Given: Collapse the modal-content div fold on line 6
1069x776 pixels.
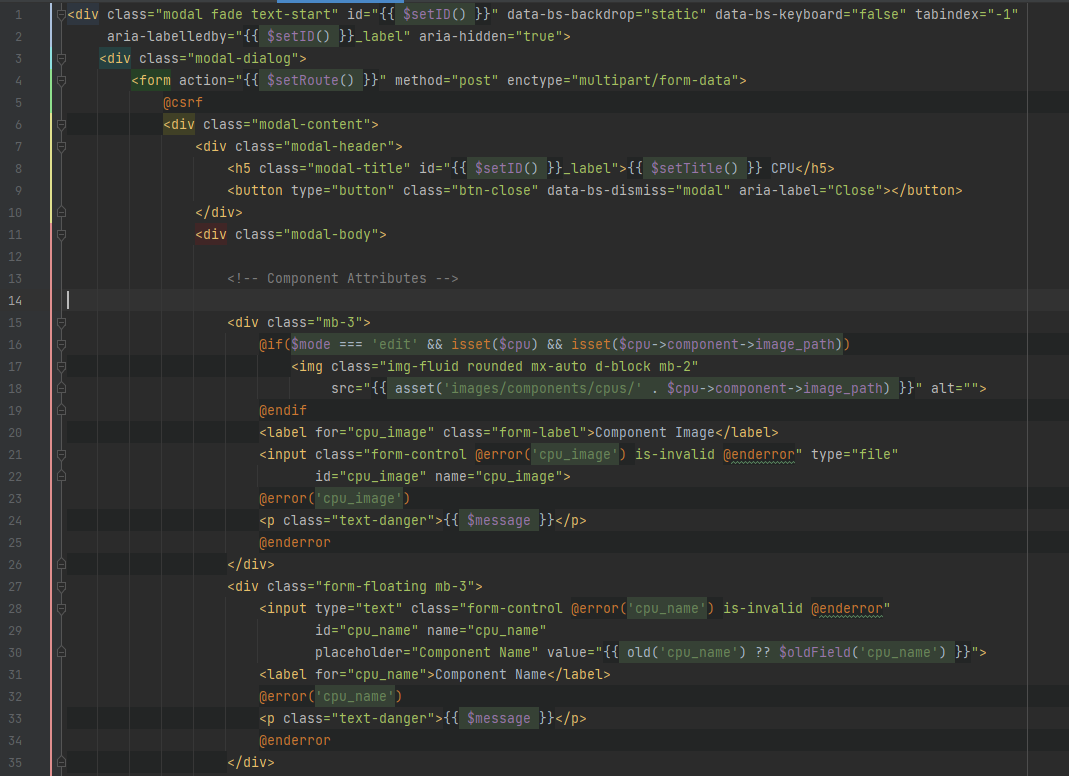Looking at the screenshot, I should point(61,125).
